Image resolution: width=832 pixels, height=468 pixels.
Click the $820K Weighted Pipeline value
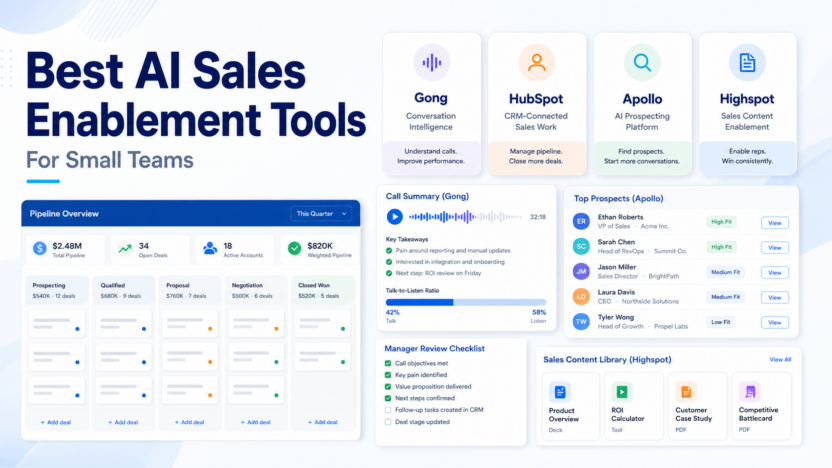(x=320, y=246)
